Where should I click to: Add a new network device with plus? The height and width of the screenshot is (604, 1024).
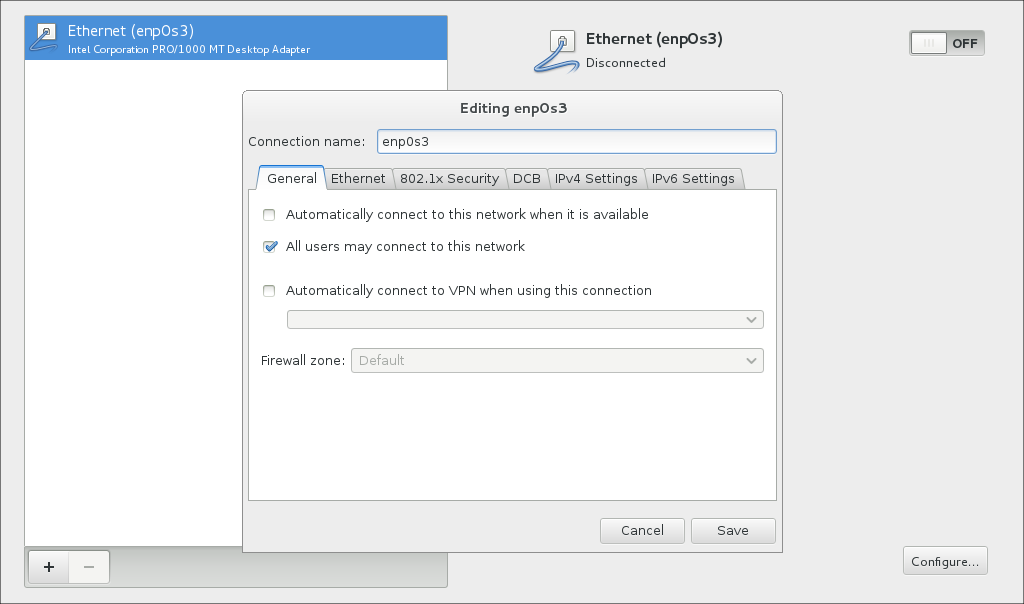click(49, 567)
